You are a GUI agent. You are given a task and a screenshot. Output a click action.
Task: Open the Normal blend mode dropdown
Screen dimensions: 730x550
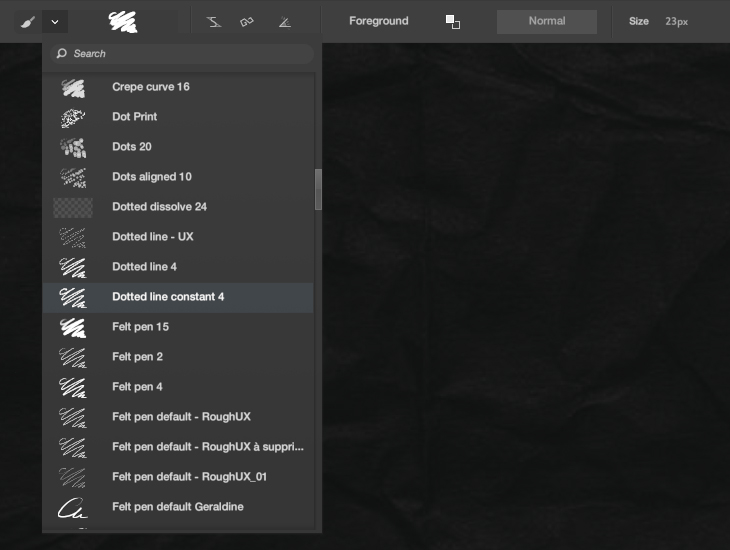547,21
